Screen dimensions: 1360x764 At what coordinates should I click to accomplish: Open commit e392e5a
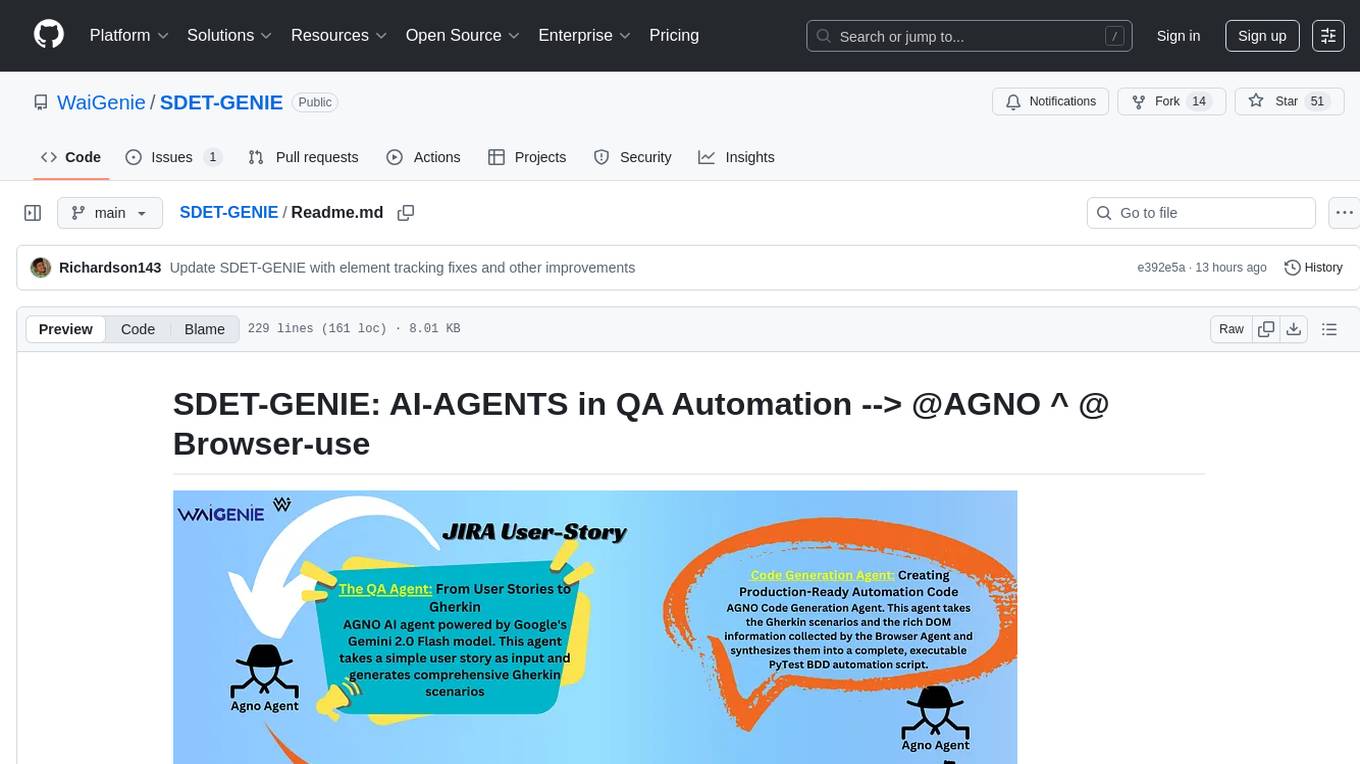[1161, 267]
